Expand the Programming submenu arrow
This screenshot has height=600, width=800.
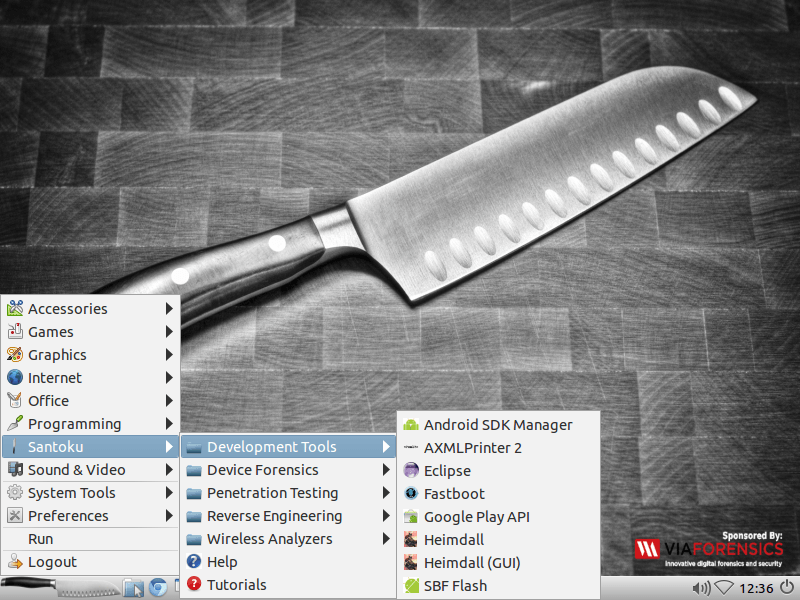[169, 423]
